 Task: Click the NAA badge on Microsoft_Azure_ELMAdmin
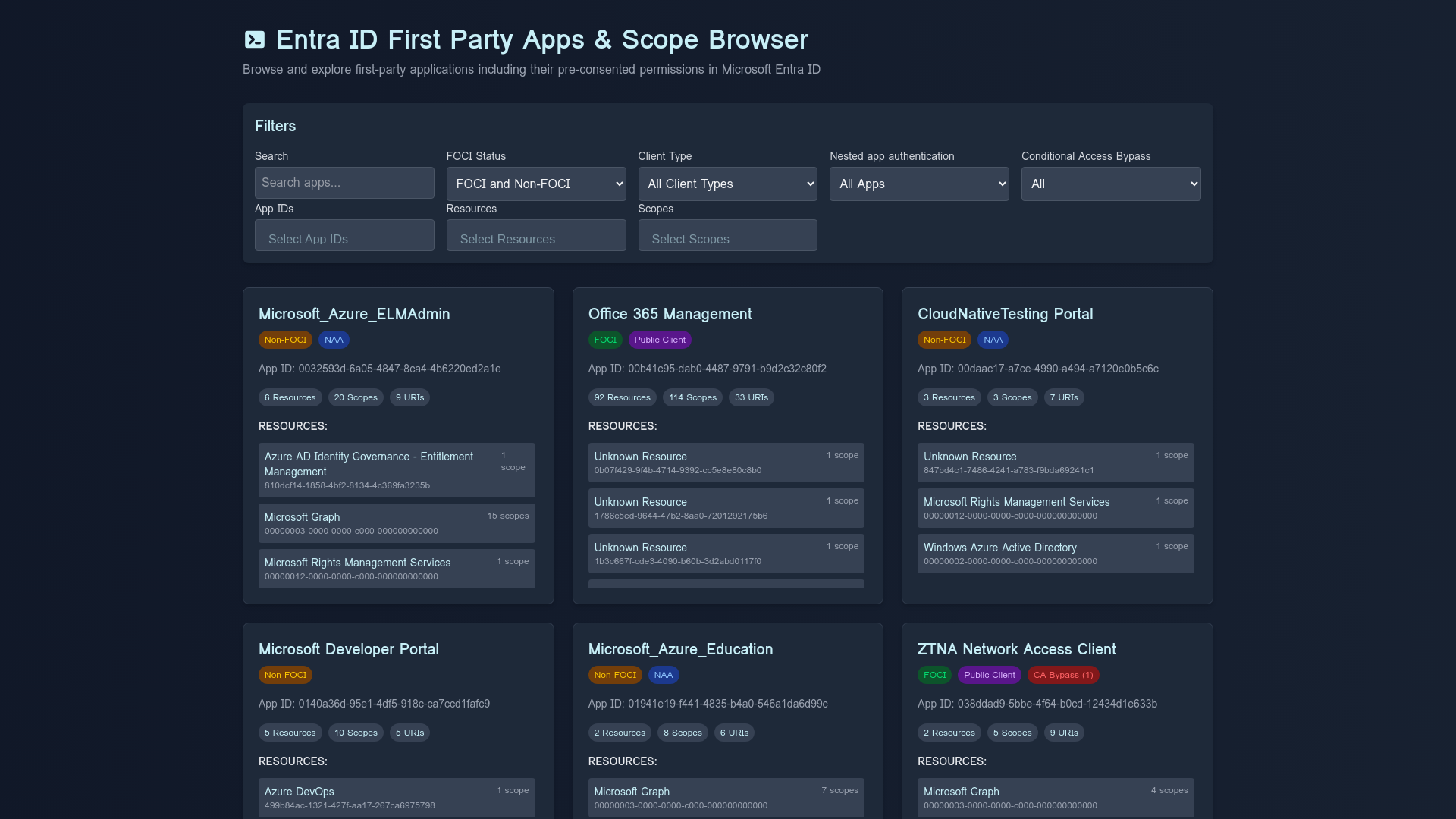click(x=334, y=340)
